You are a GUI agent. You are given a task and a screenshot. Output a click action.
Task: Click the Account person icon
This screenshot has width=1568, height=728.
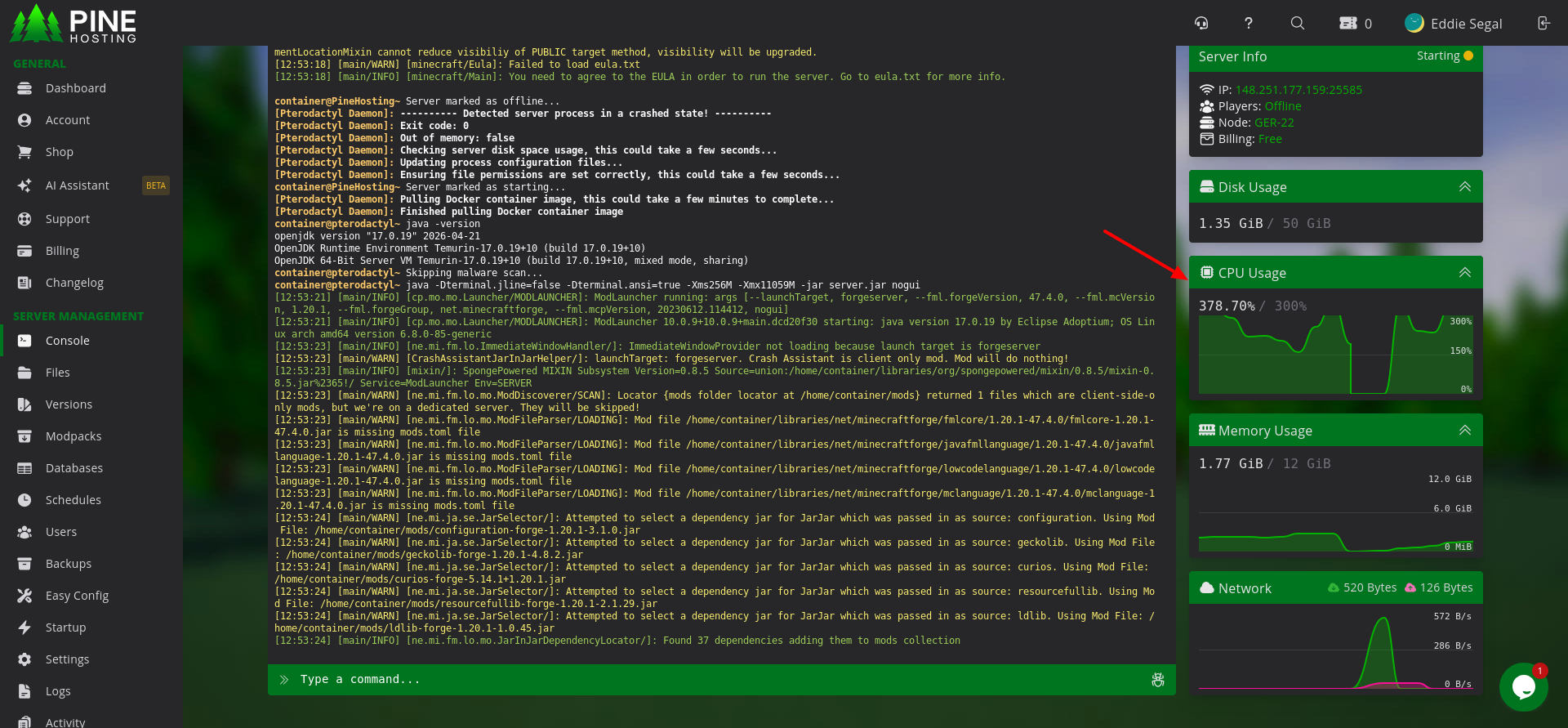coord(24,120)
